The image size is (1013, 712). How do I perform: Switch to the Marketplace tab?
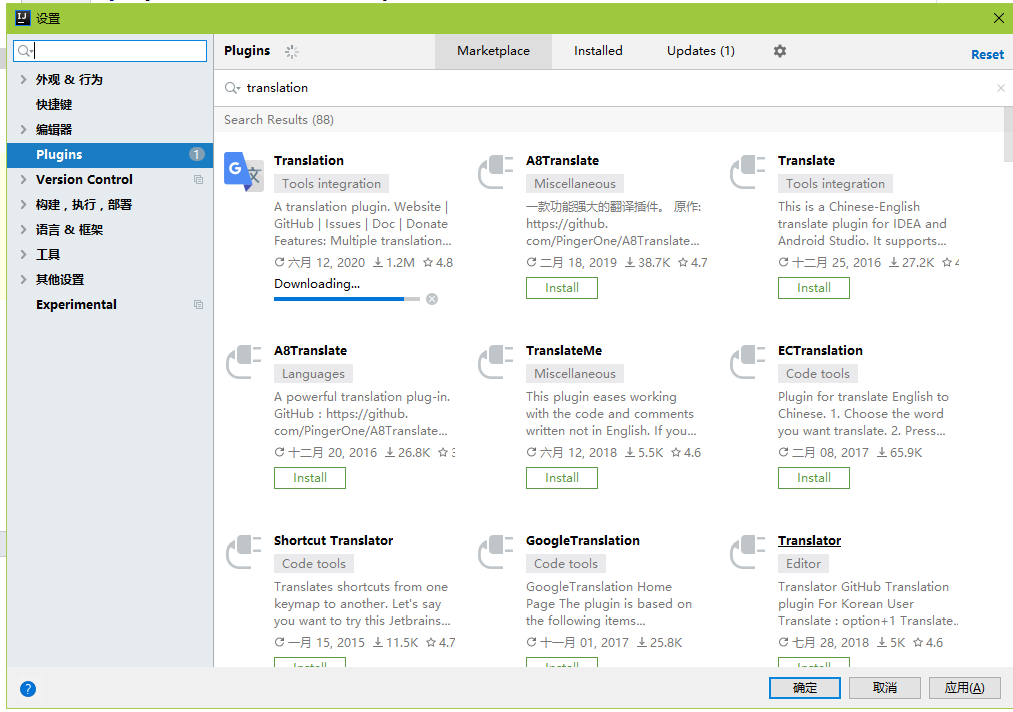coord(493,51)
